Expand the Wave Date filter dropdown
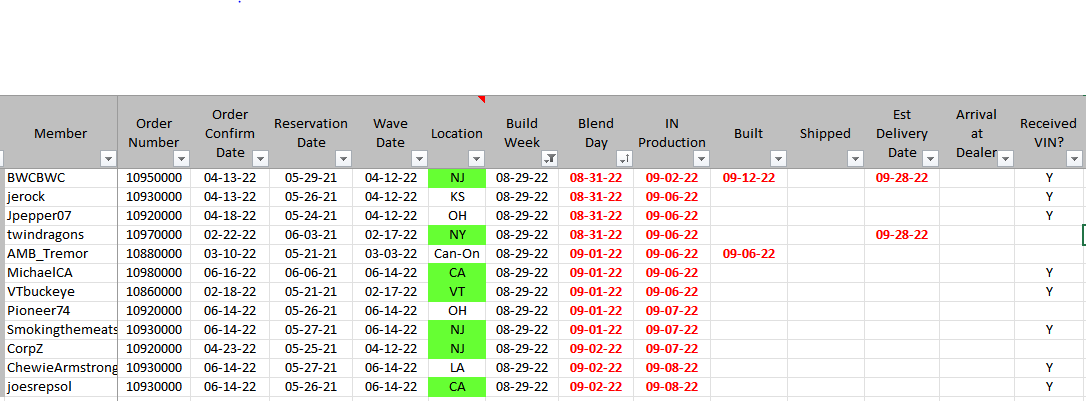Image resolution: width=1086 pixels, height=401 pixels. (x=419, y=159)
